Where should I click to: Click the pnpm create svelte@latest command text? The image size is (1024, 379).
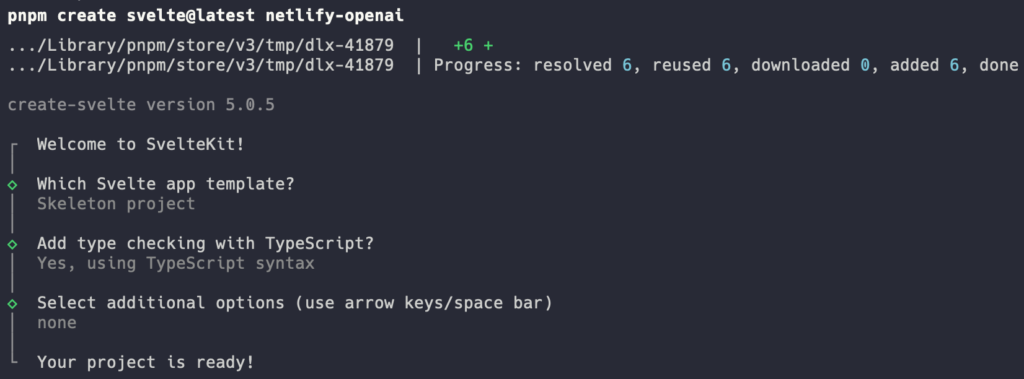(131, 16)
